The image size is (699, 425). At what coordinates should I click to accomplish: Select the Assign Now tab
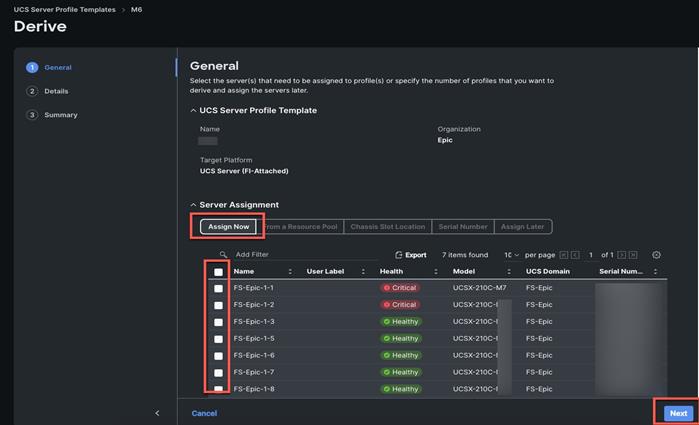pos(228,227)
